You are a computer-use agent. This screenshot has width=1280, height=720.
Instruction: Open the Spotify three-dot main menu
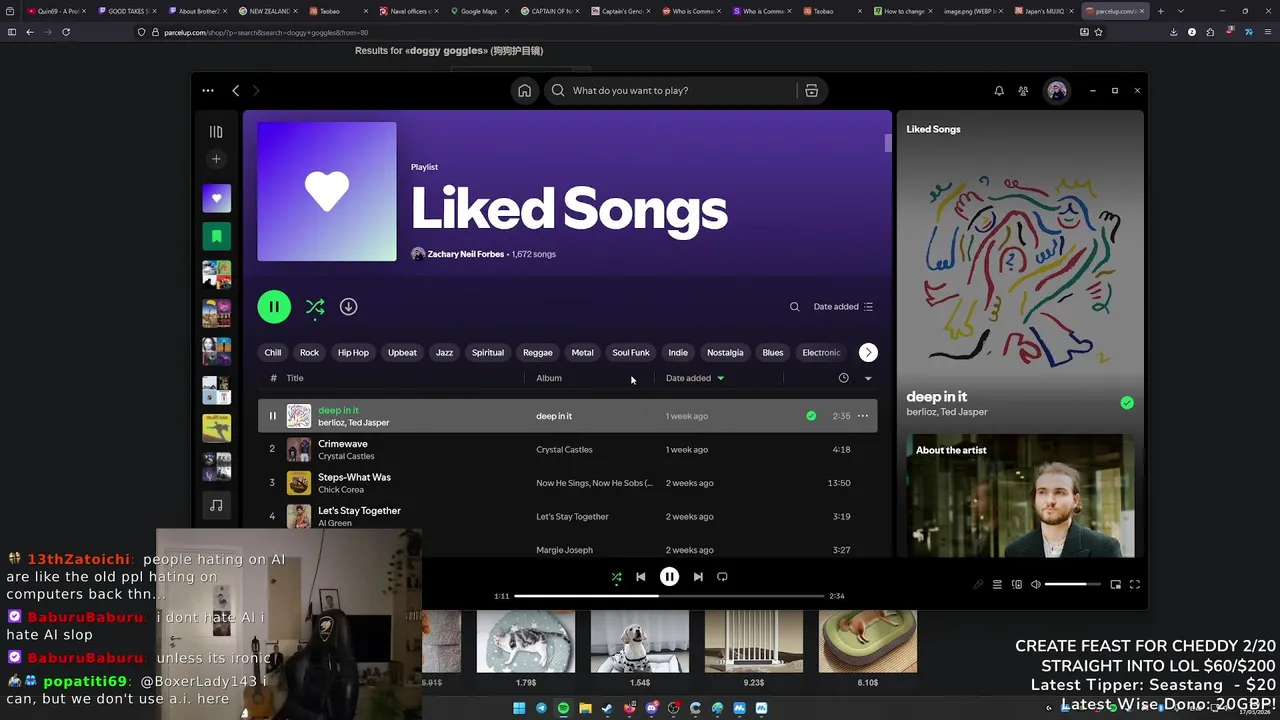(x=208, y=90)
